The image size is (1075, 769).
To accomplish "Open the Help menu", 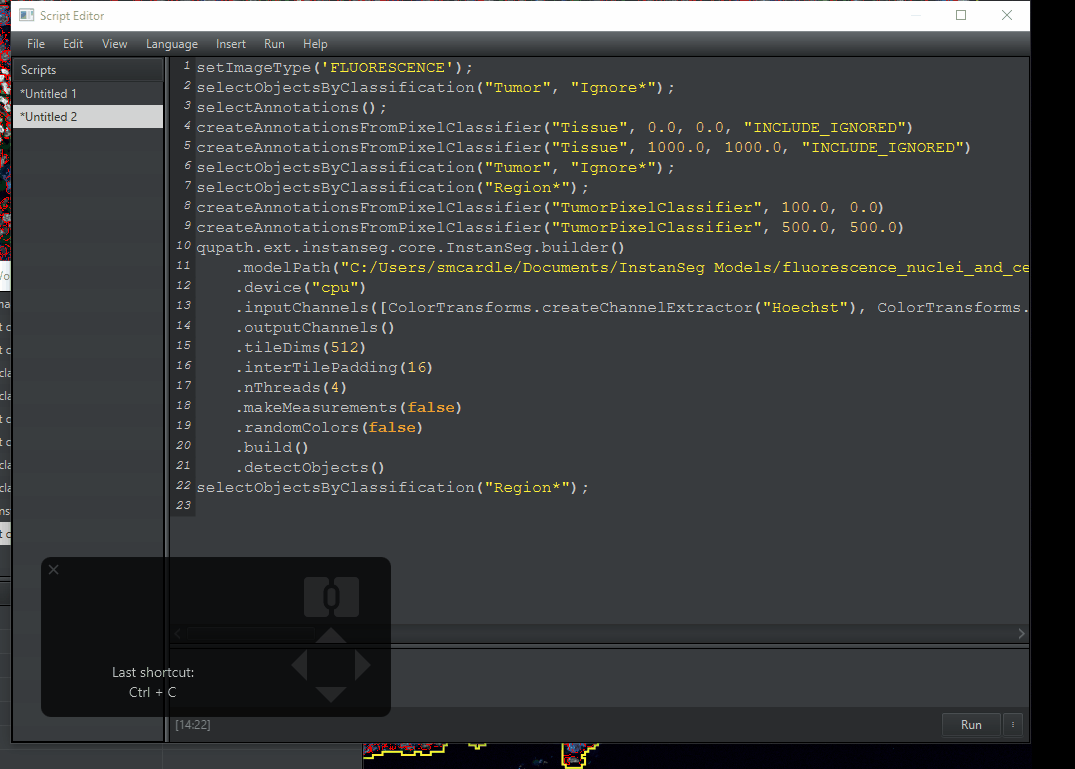I will click(x=315, y=43).
